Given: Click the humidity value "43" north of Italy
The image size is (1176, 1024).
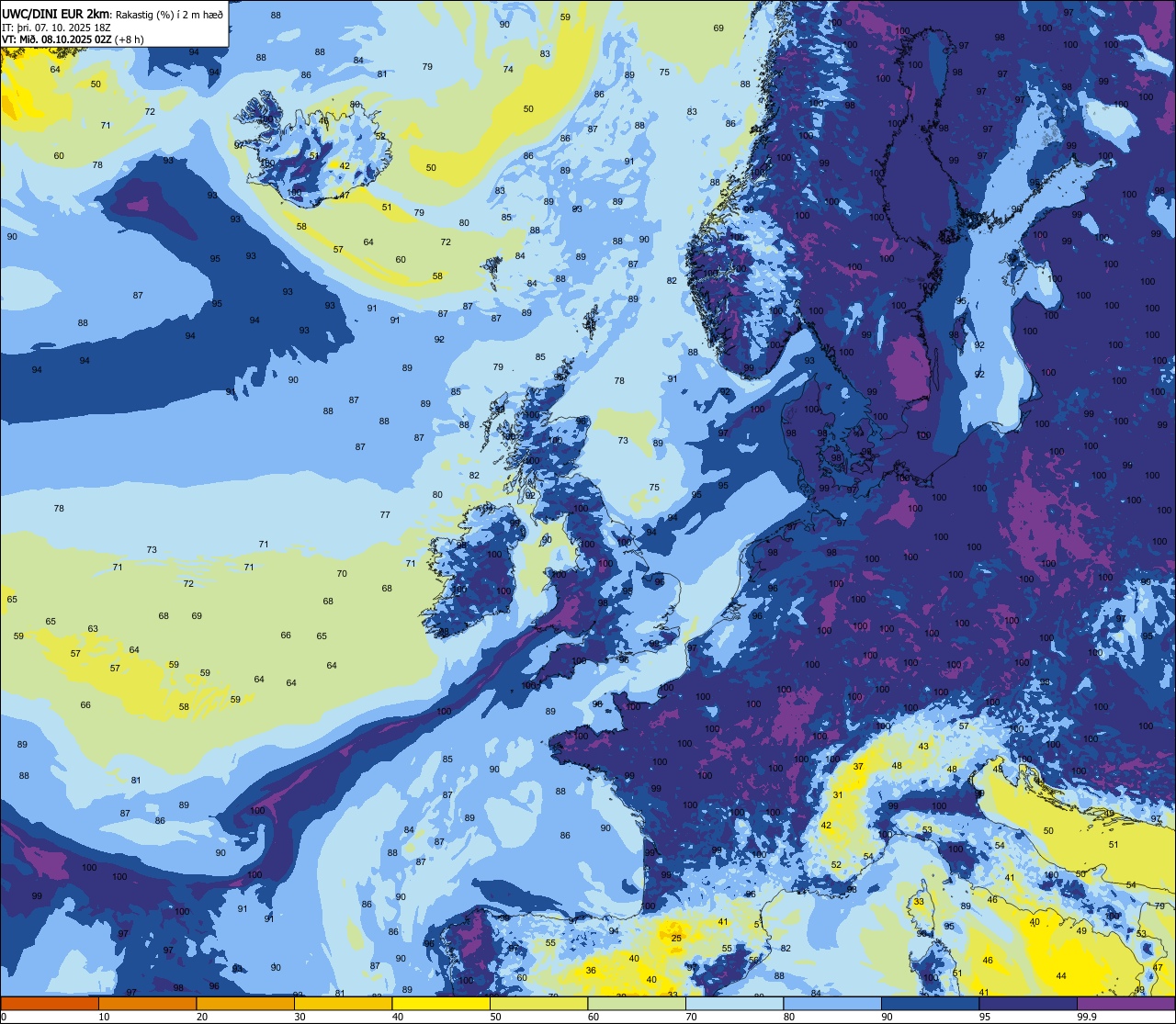Looking at the screenshot, I should (x=923, y=746).
